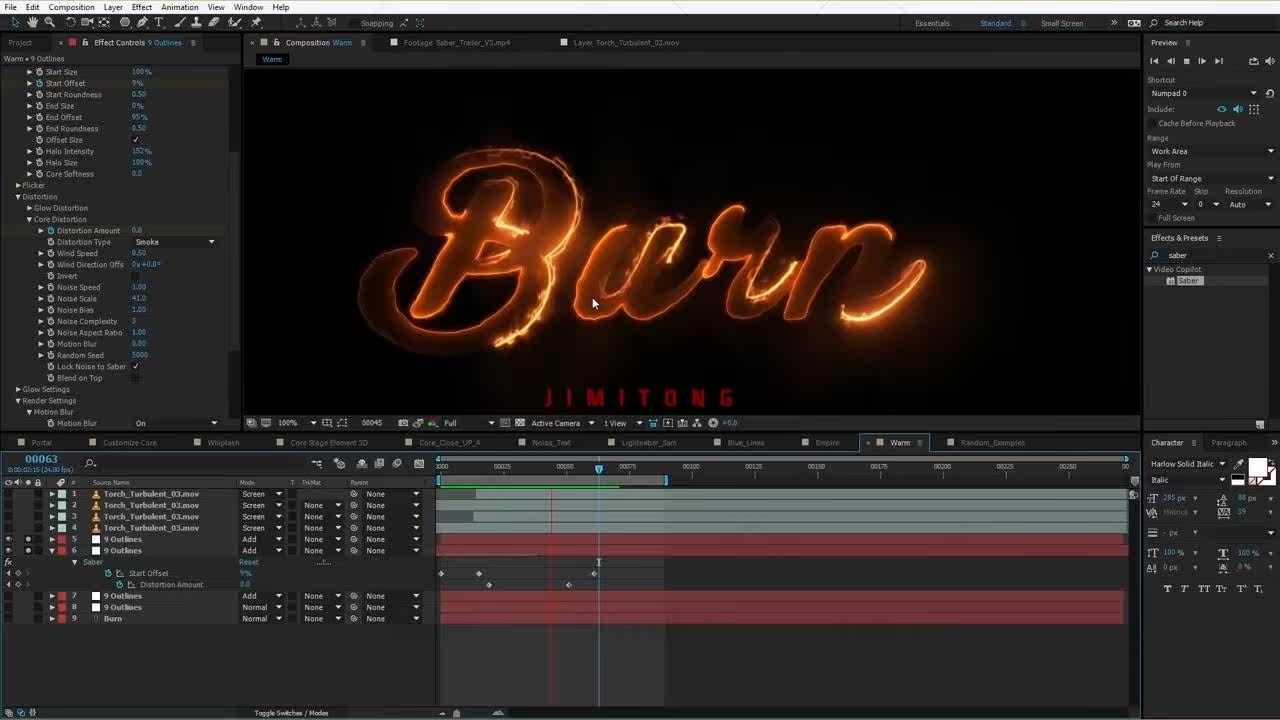Open the composition mini-flowchart in timeline

[317, 463]
